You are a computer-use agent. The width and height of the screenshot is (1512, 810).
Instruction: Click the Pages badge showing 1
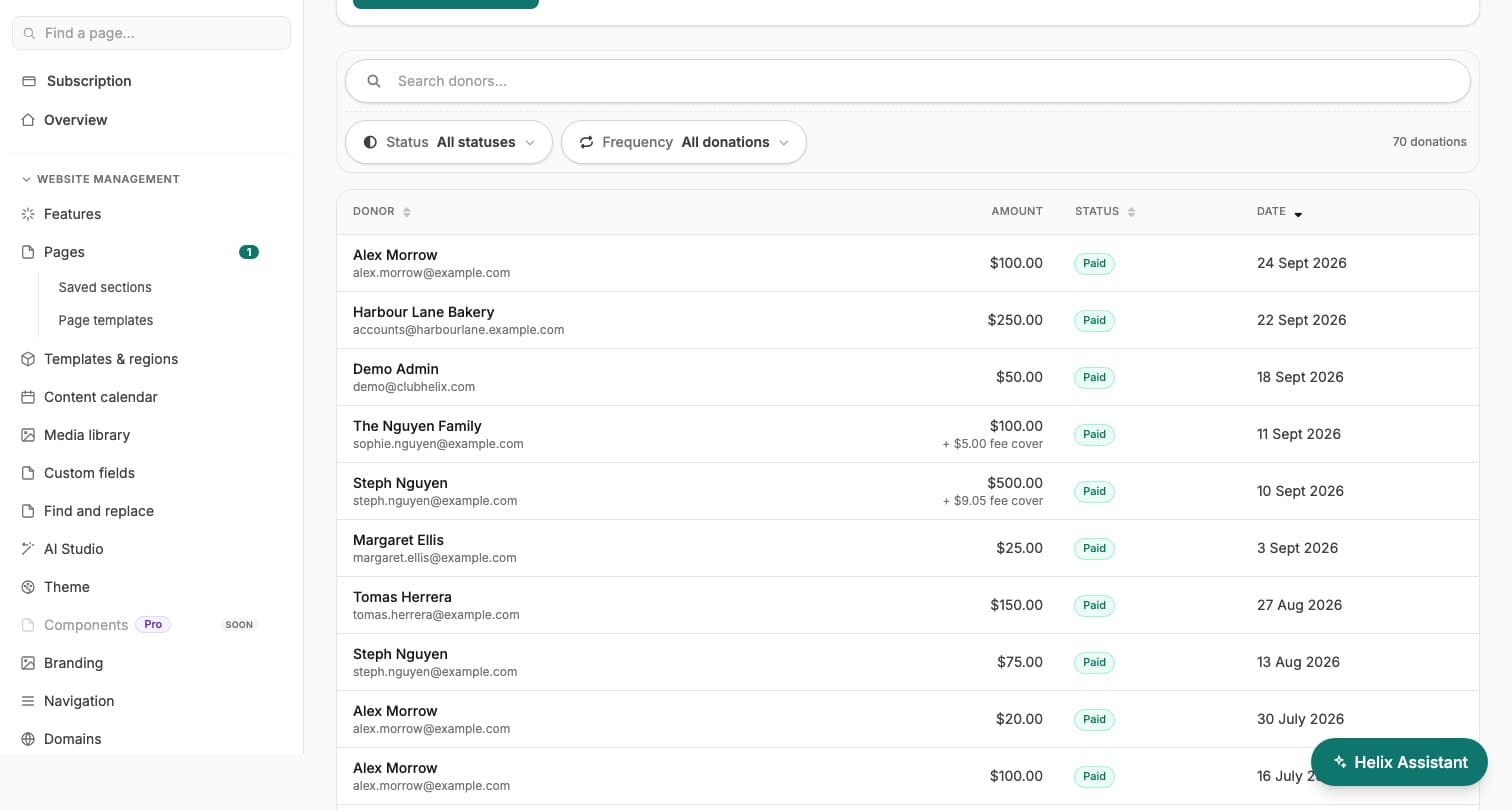[249, 252]
